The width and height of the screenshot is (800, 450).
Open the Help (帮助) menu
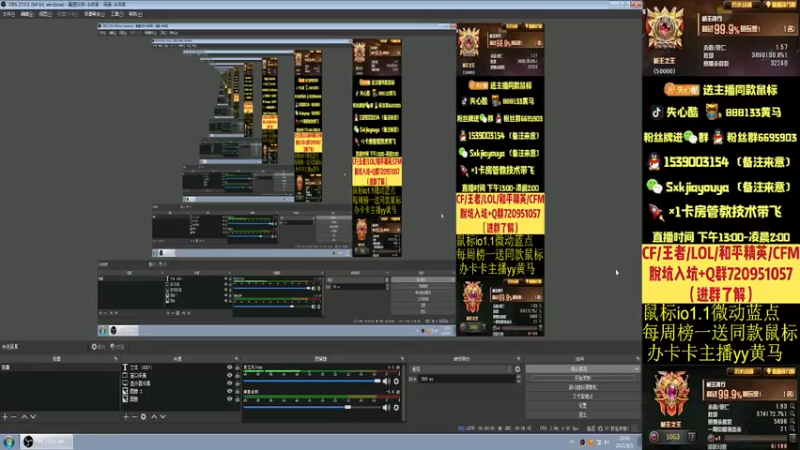pos(135,14)
